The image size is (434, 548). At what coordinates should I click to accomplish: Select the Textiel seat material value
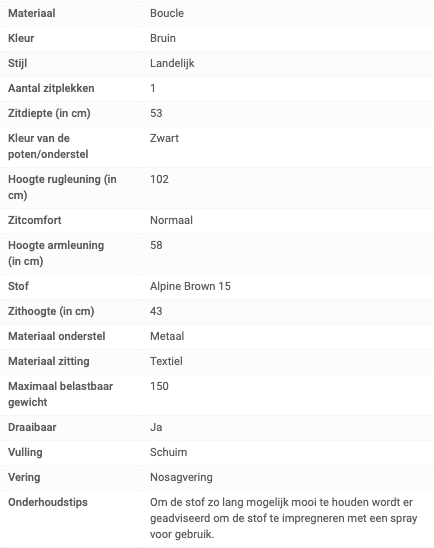[166, 361]
